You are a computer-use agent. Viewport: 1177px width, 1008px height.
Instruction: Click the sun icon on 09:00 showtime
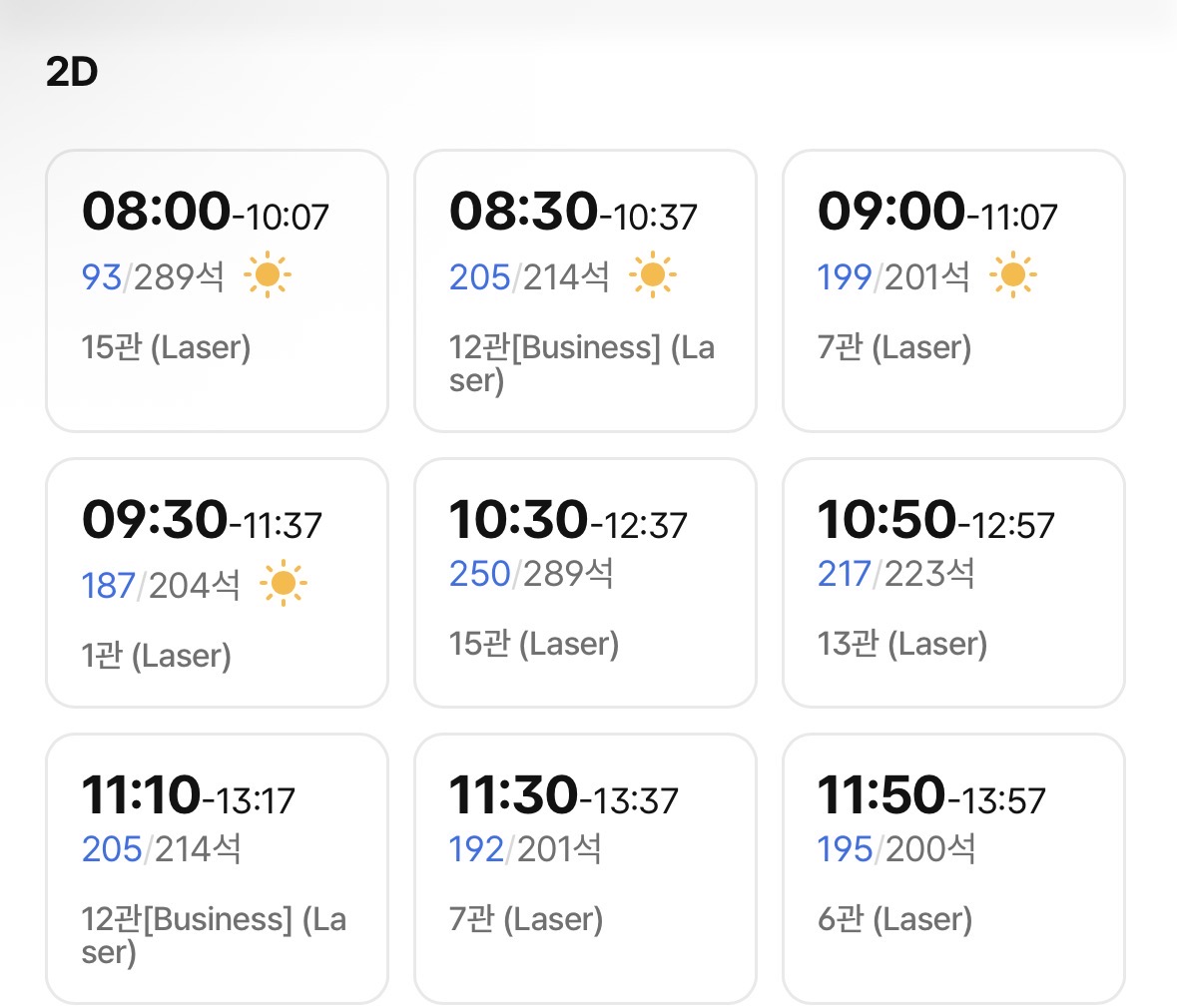1013,275
